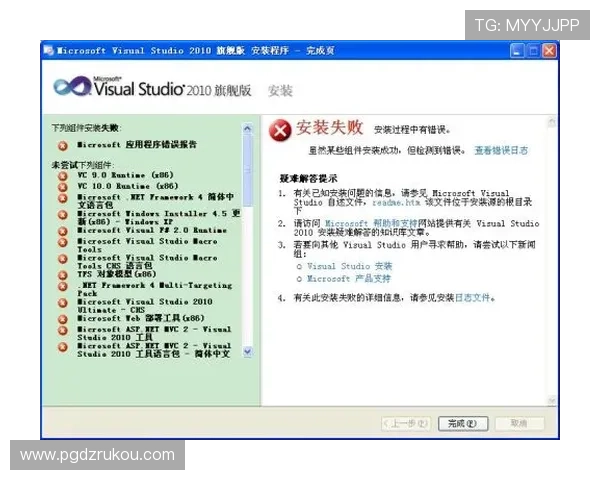The width and height of the screenshot is (600, 480).
Task: Open the 日志文件 link
Action: click(472, 297)
